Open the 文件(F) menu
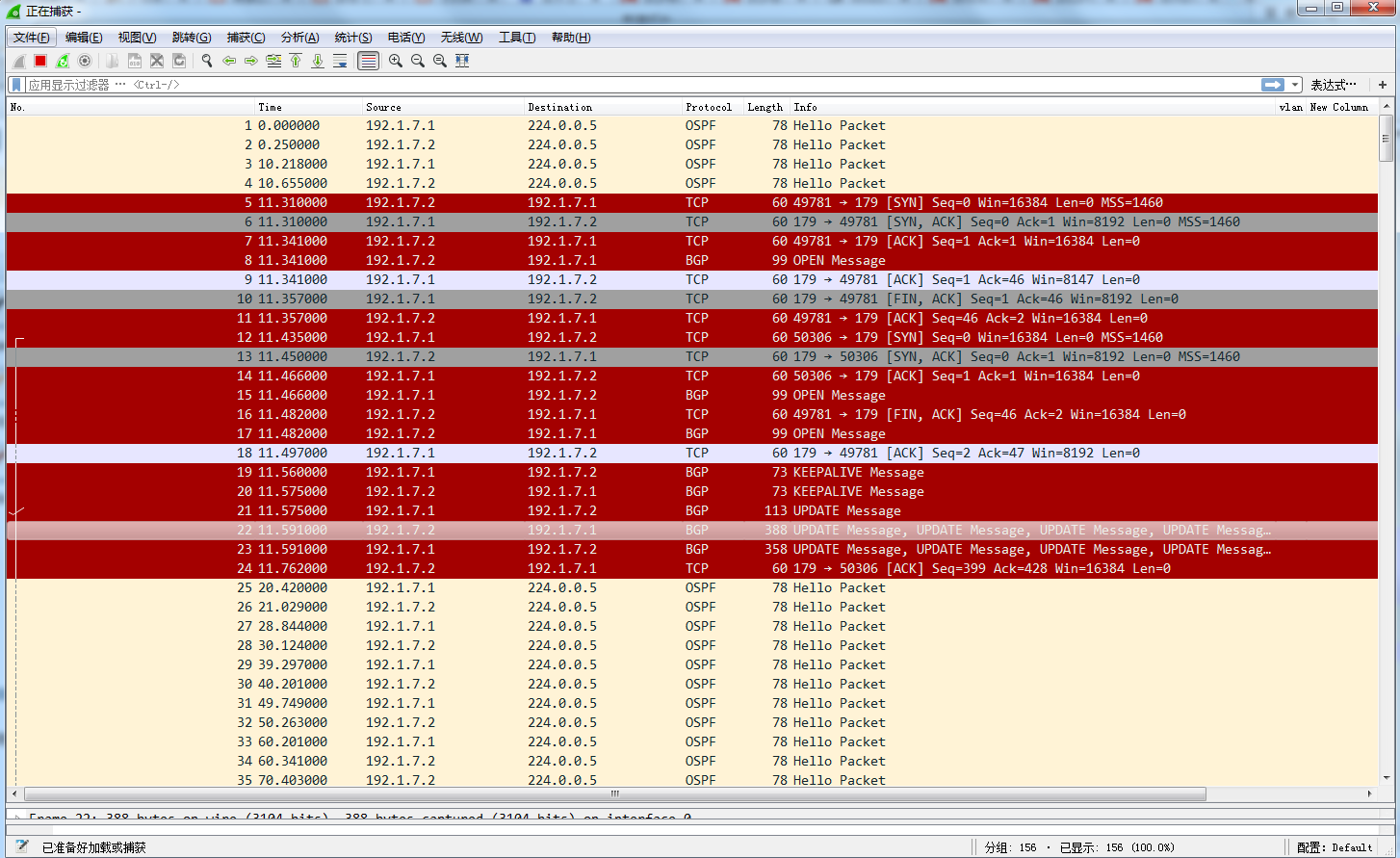1400x858 pixels. 32,38
